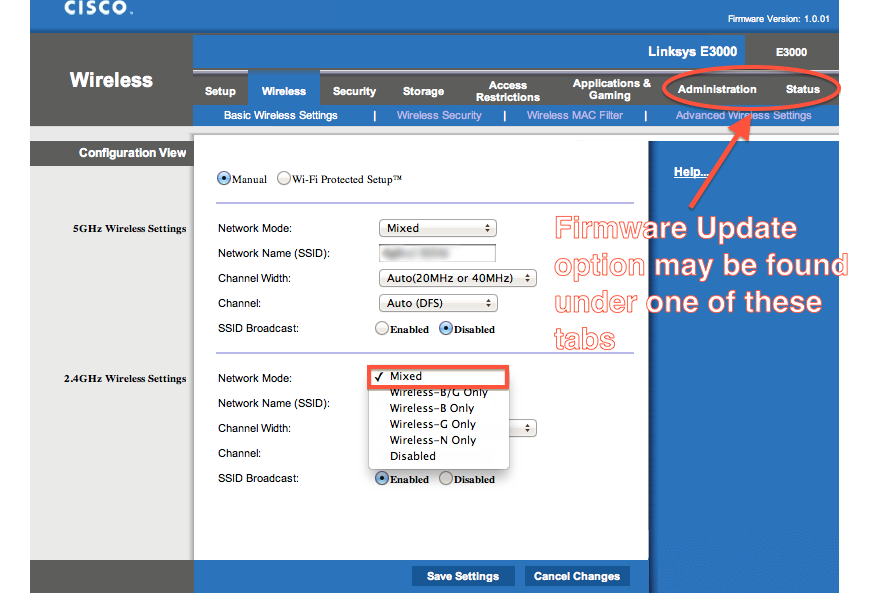Expand the 2.4GHz Channel Width dropdown arrow
Viewport: 870px width, 606px height.
pos(527,428)
